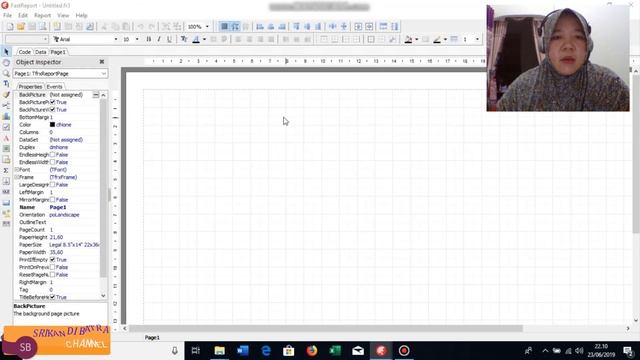Open the View menu
The image size is (640, 360).
(63, 16)
